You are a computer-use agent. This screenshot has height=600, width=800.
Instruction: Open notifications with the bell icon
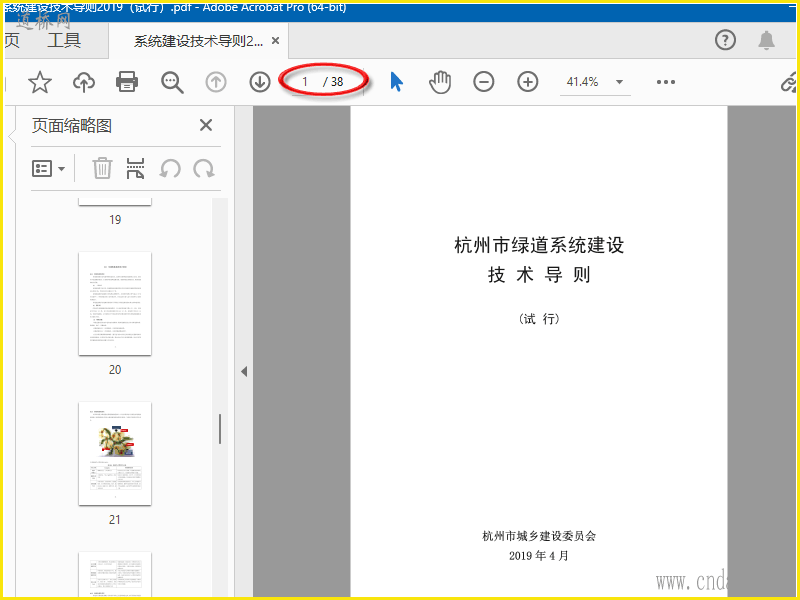(766, 40)
